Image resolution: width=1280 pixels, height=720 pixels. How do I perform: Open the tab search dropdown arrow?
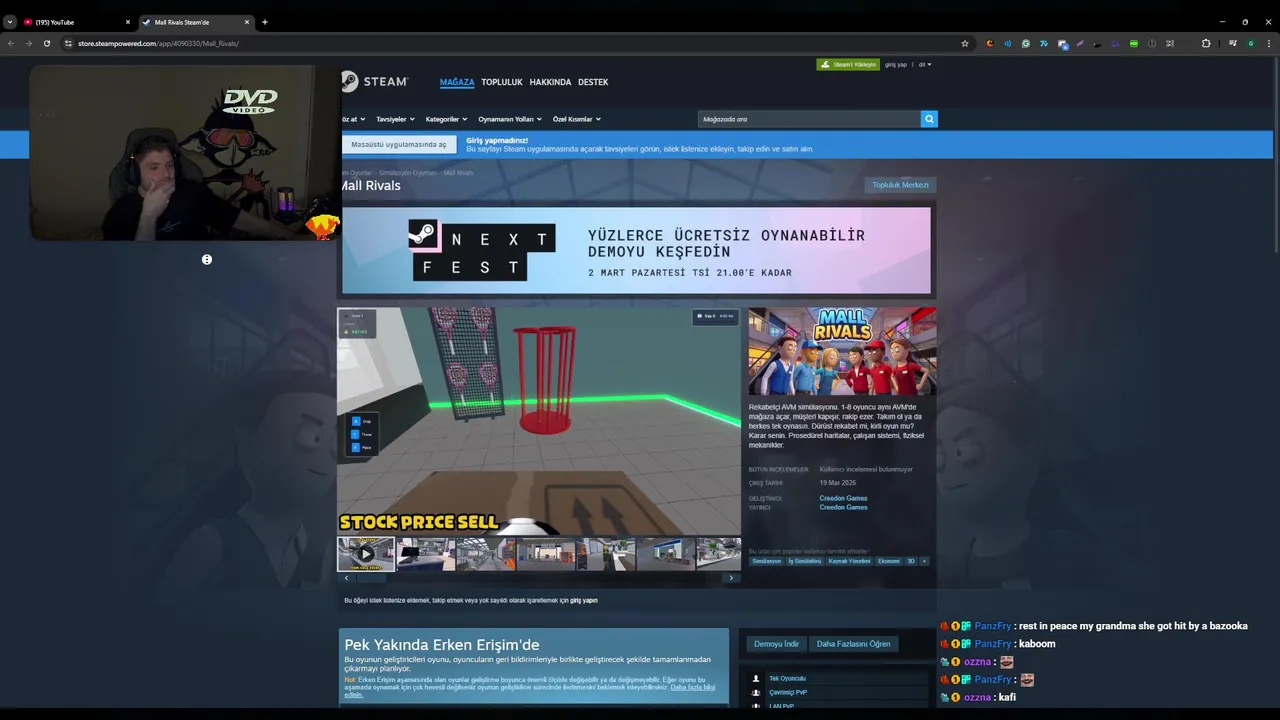[x=10, y=22]
